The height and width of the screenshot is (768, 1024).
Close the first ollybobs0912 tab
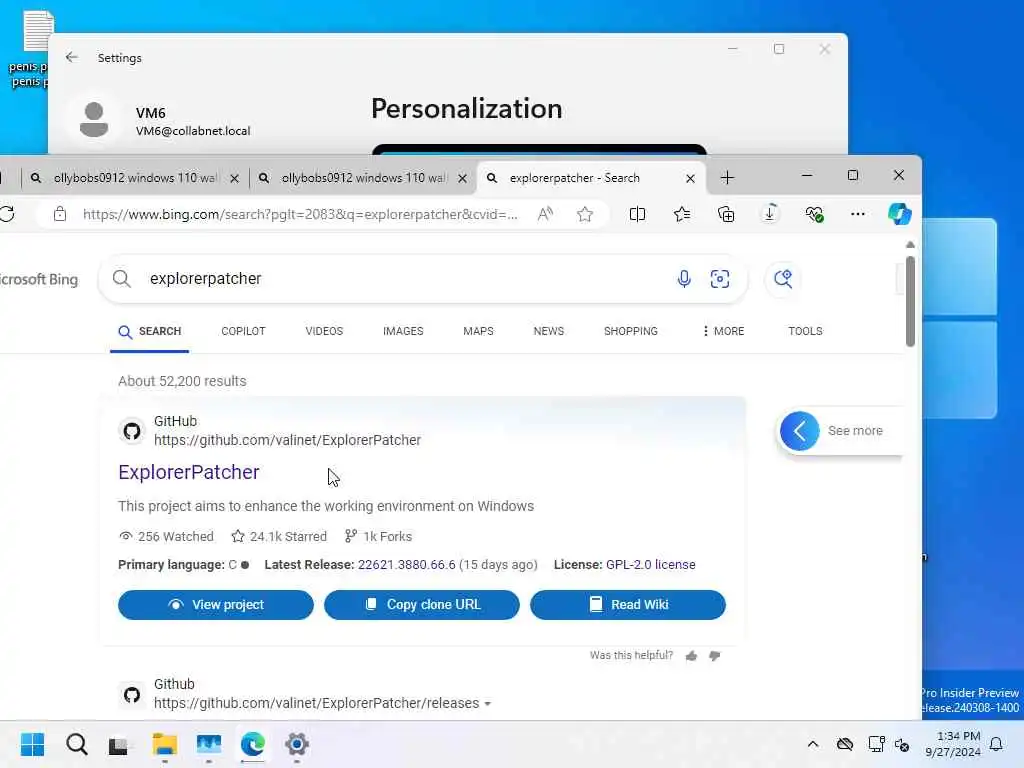click(234, 178)
